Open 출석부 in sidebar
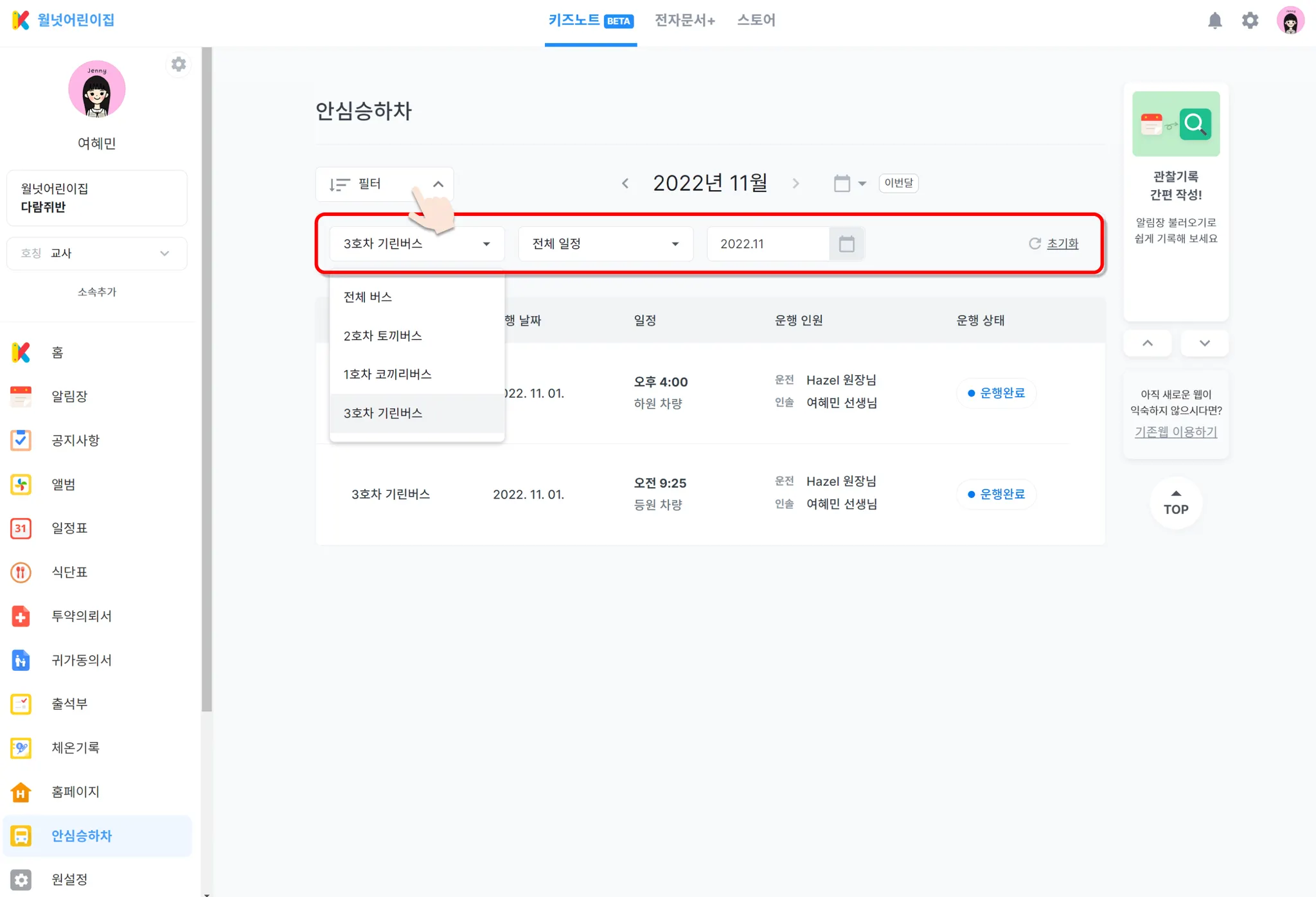This screenshot has height=897, width=1316. (x=69, y=704)
